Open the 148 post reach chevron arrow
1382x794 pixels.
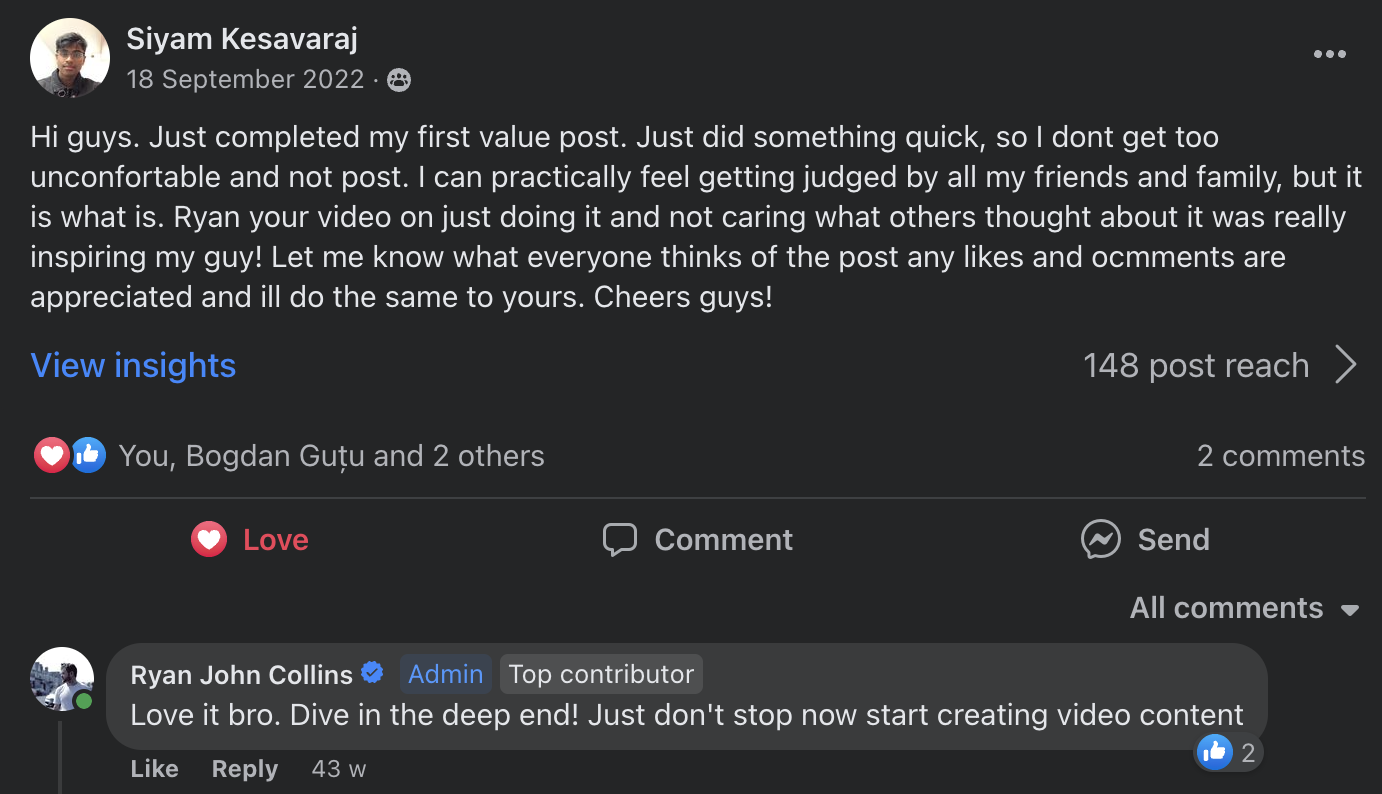click(1346, 366)
